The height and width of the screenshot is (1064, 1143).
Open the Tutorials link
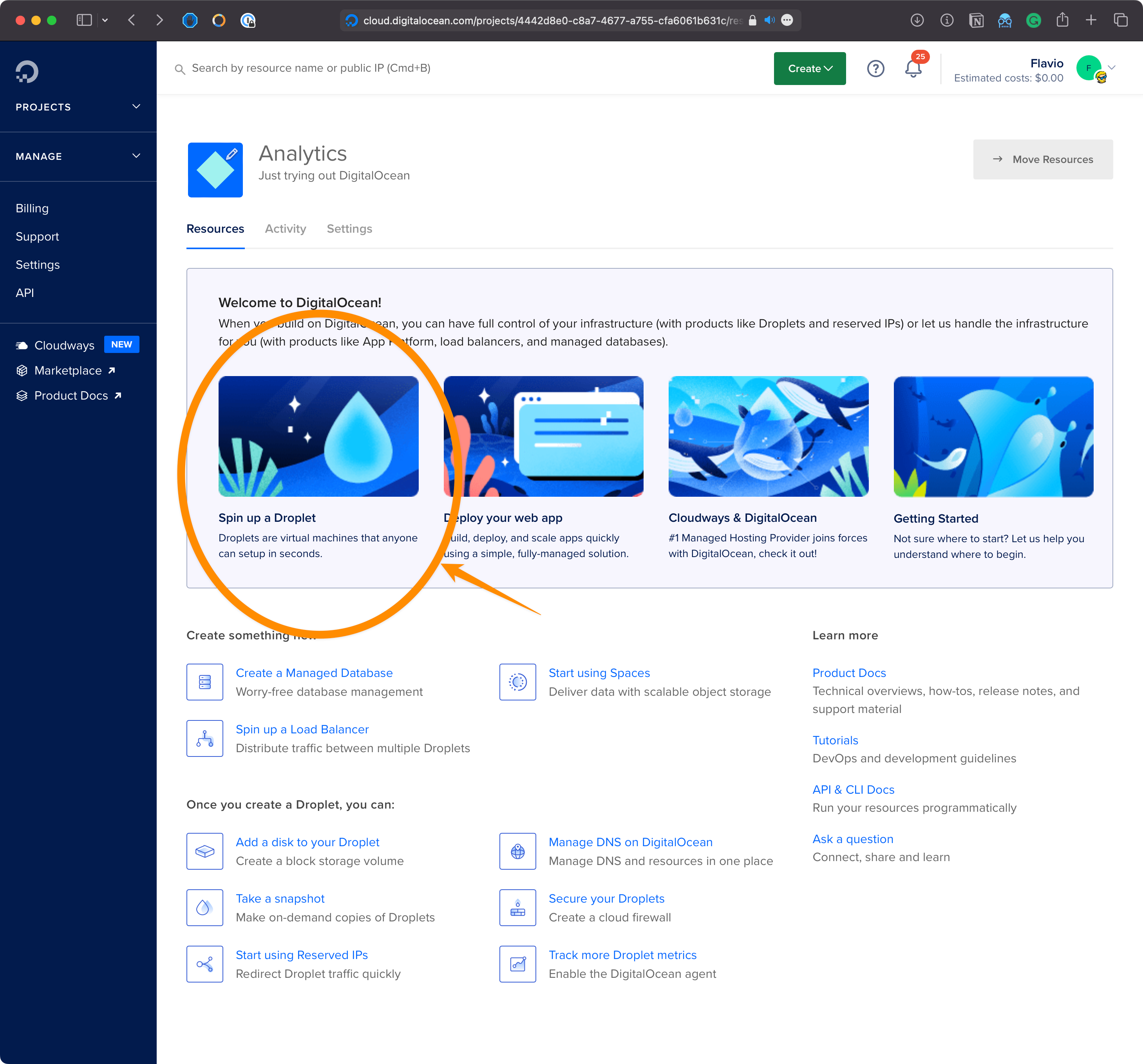coord(835,740)
